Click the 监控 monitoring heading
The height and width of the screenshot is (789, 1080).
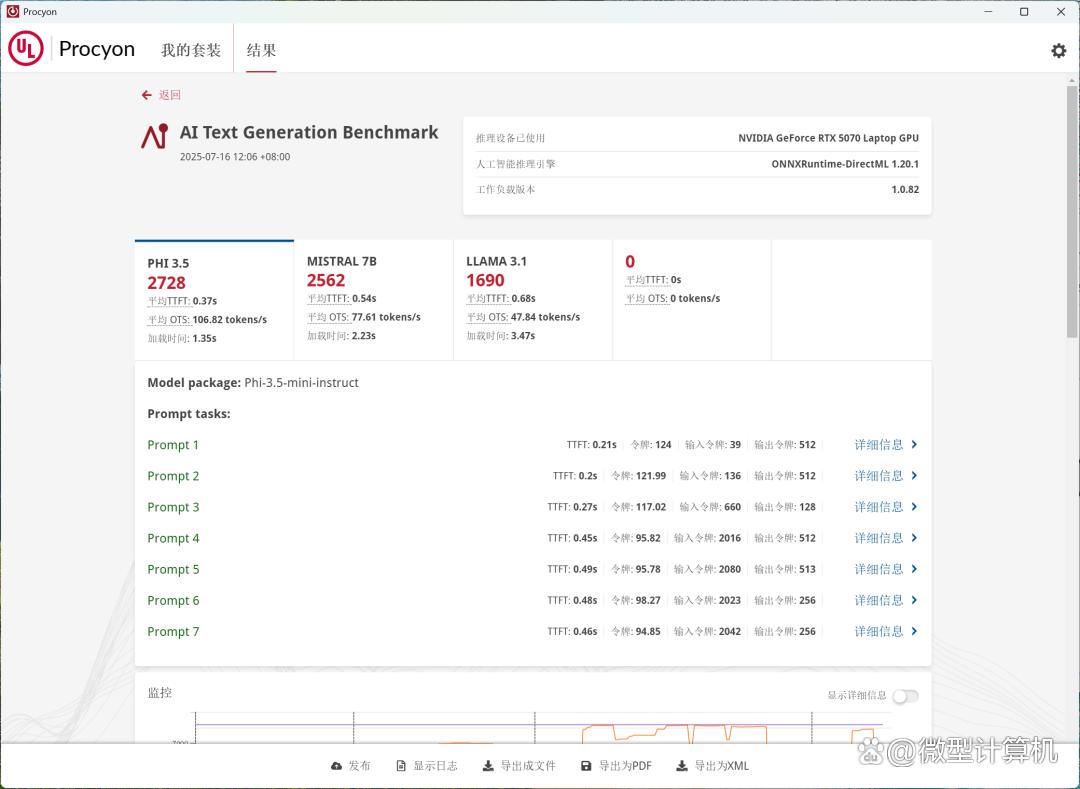tap(160, 693)
